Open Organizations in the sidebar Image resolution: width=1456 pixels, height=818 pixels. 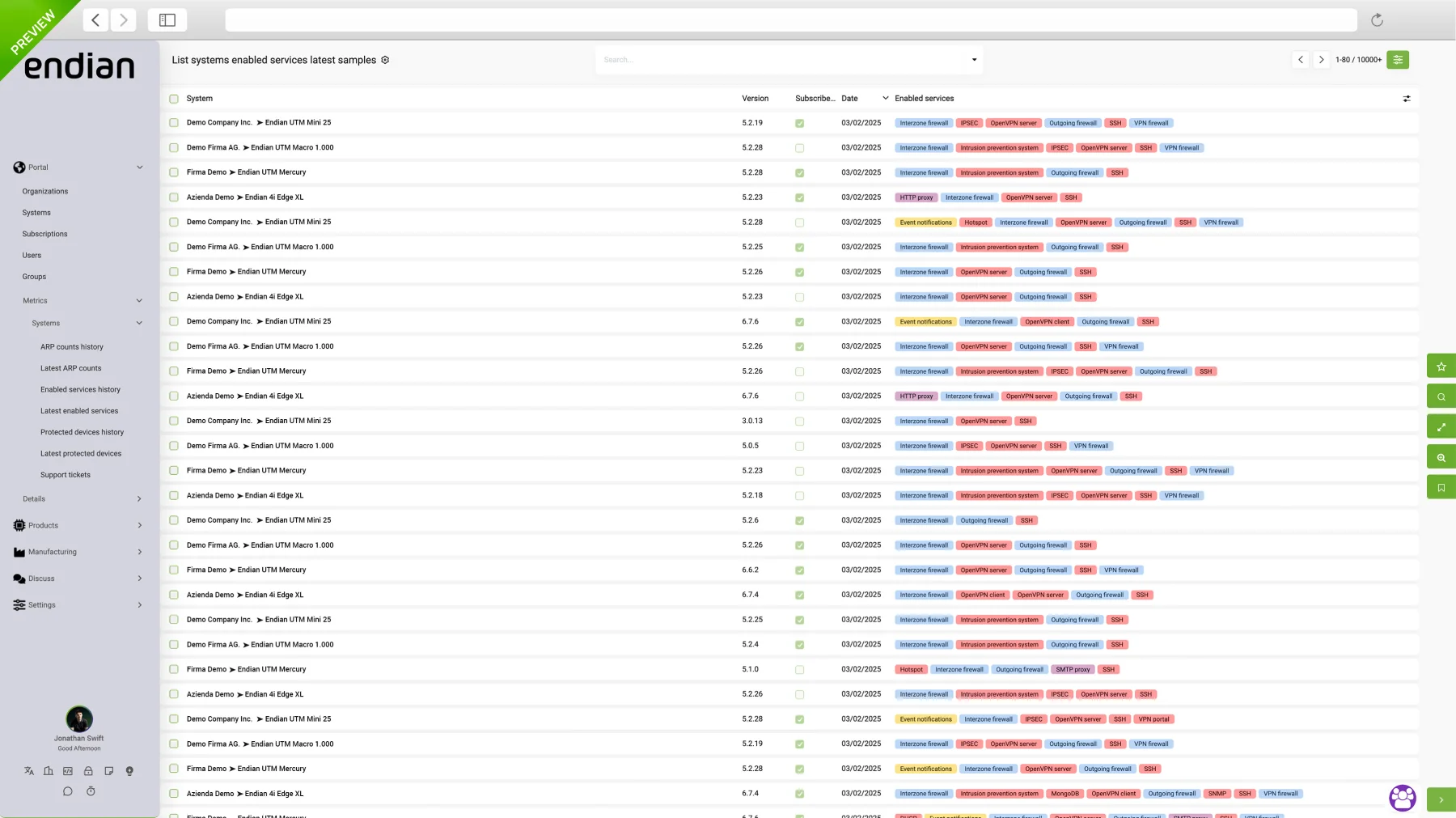(45, 192)
